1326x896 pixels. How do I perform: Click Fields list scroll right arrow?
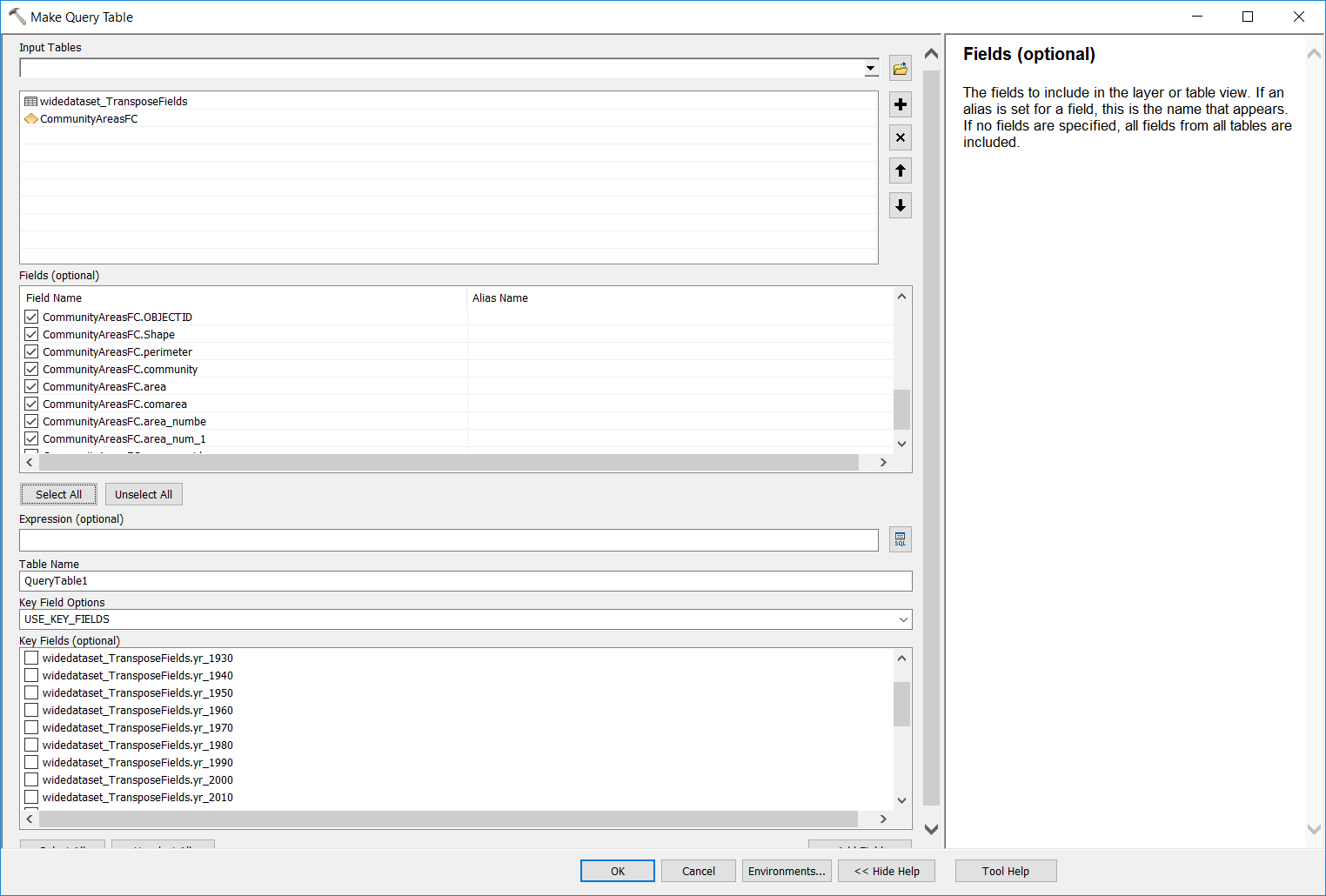coord(883,463)
